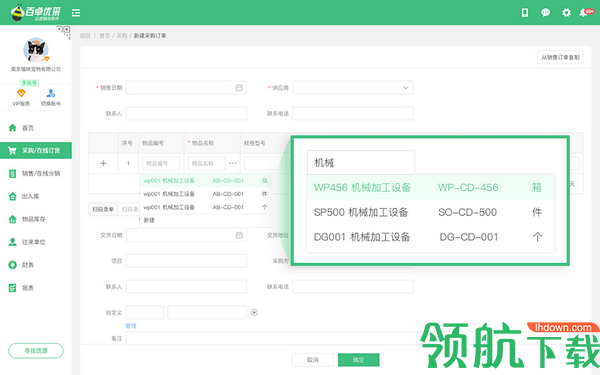Focus the upper 联系人 input field

tap(186, 113)
